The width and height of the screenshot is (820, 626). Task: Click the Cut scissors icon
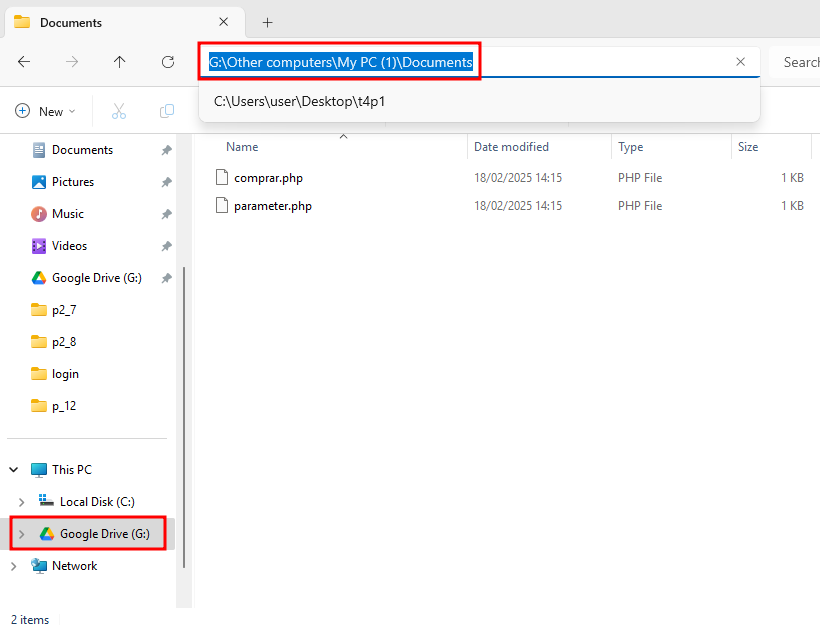(119, 111)
